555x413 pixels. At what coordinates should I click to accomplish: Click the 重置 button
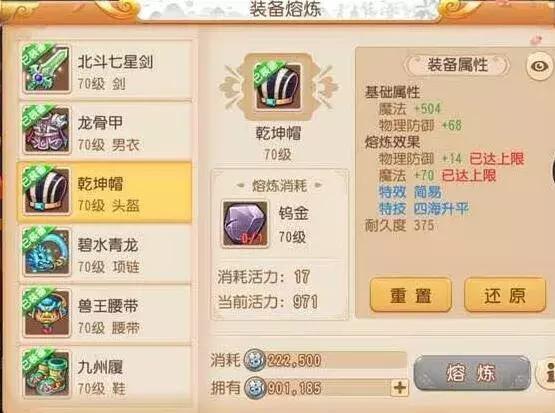411,295
